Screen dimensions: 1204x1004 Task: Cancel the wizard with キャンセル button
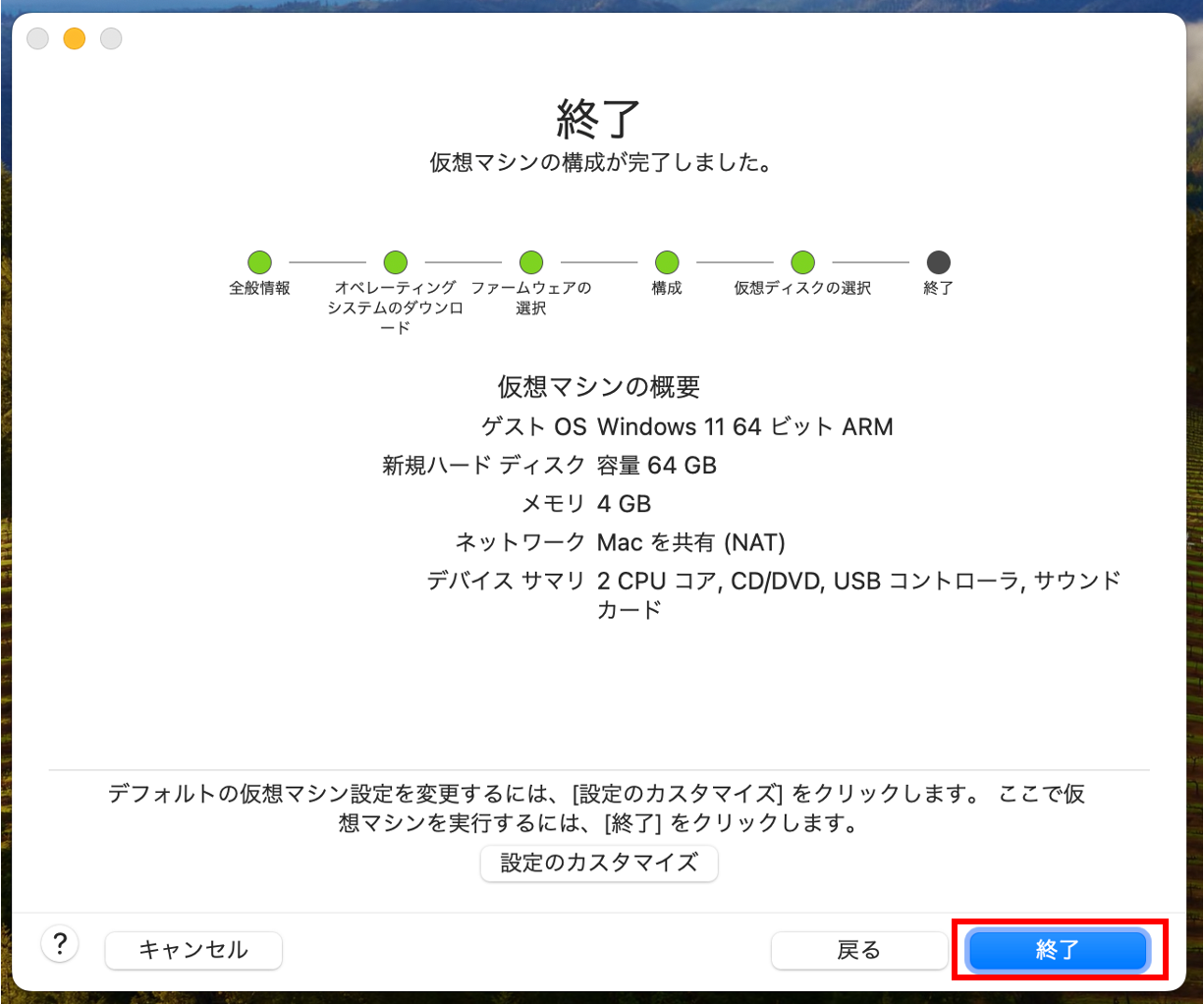pos(193,950)
